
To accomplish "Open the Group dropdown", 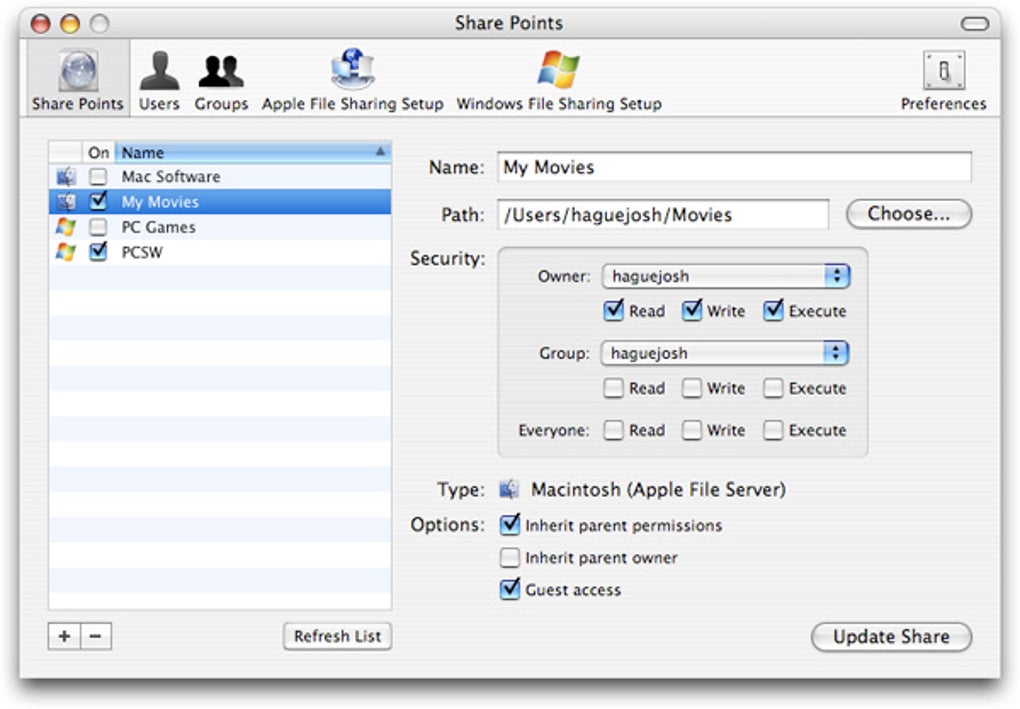I will pyautogui.click(x=724, y=353).
